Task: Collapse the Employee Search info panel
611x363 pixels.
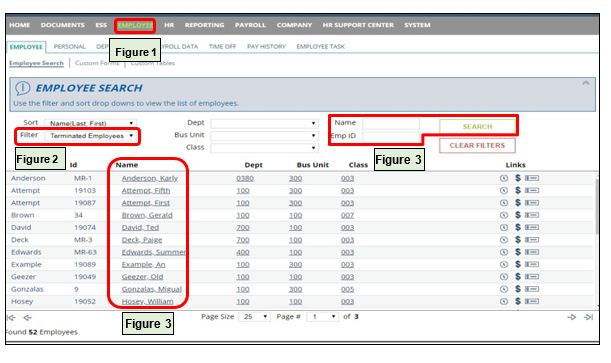Action: [x=586, y=83]
